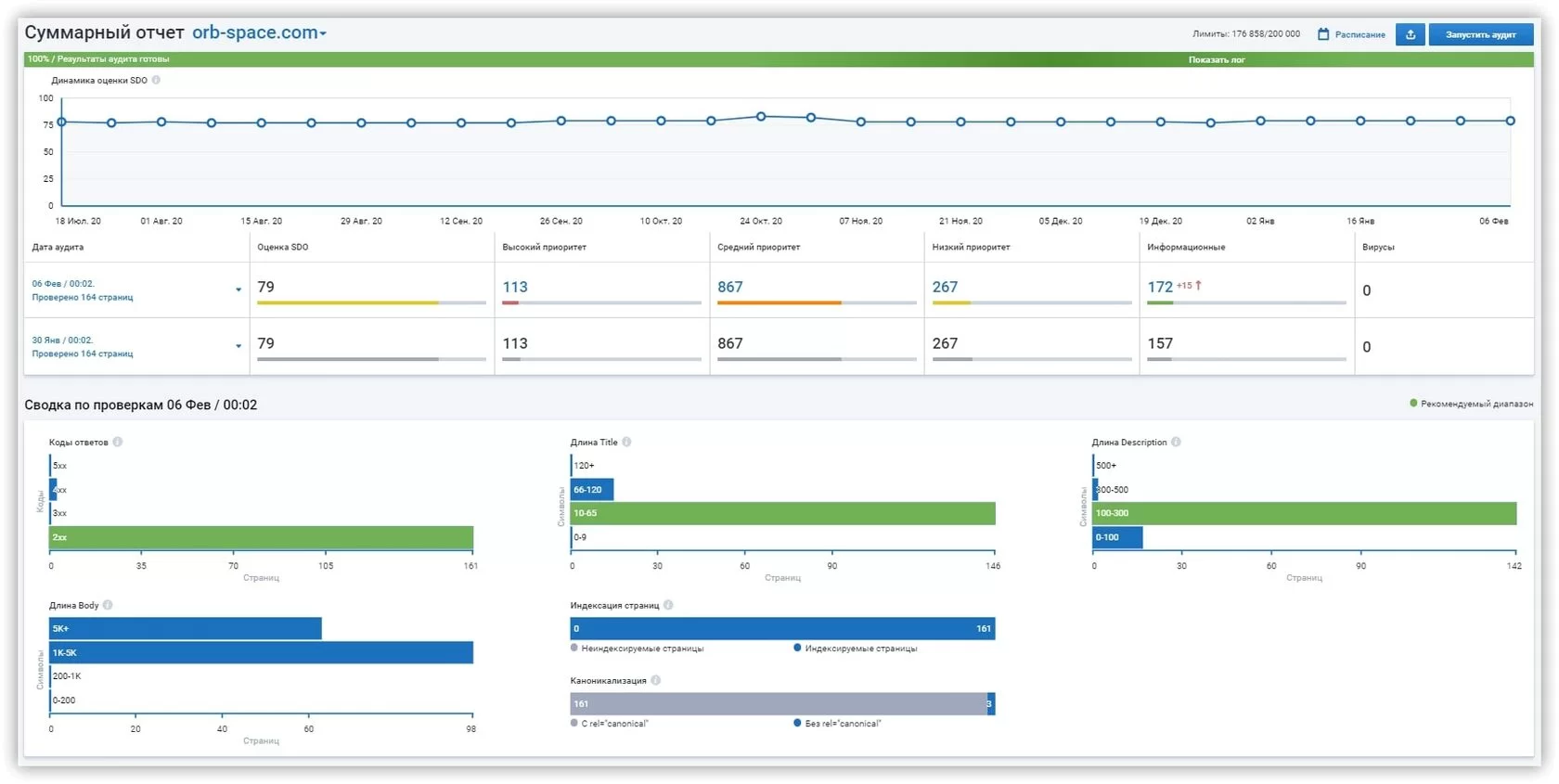
Task: Click the blue medium priority value 867
Action: pos(730,287)
